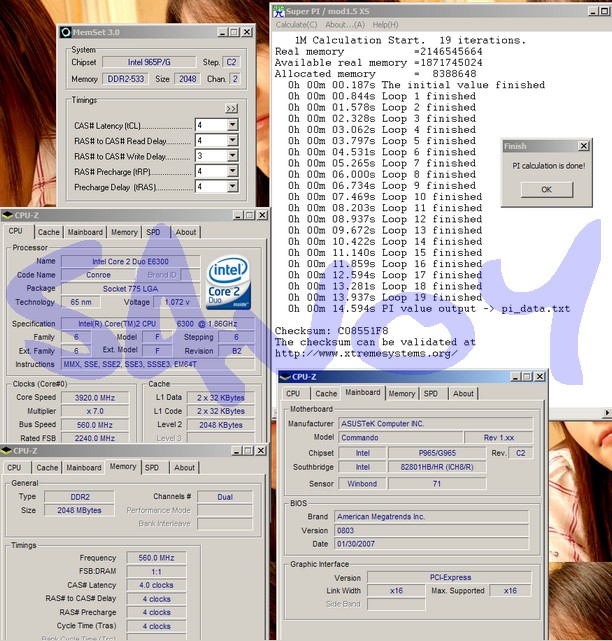Open the RAS# to CAS# Read Delay dropdown
Viewport: 612px width, 641px height.
point(232,140)
